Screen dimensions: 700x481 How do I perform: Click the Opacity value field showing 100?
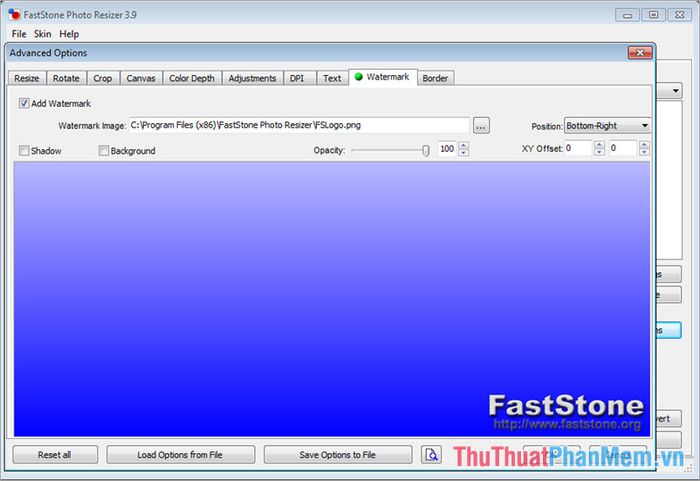point(447,148)
